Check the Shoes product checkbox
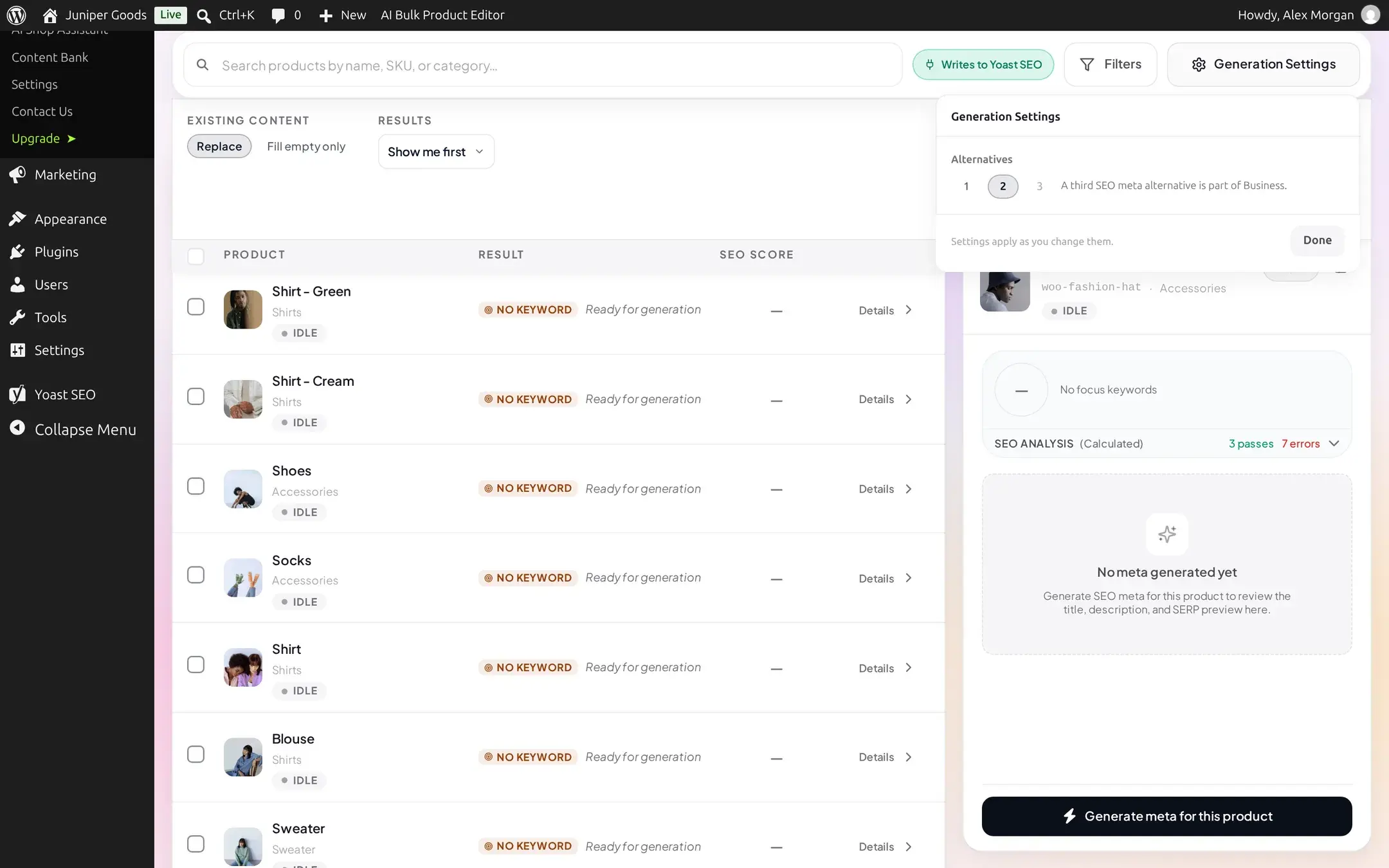Viewport: 1389px width, 868px height. tap(195, 486)
